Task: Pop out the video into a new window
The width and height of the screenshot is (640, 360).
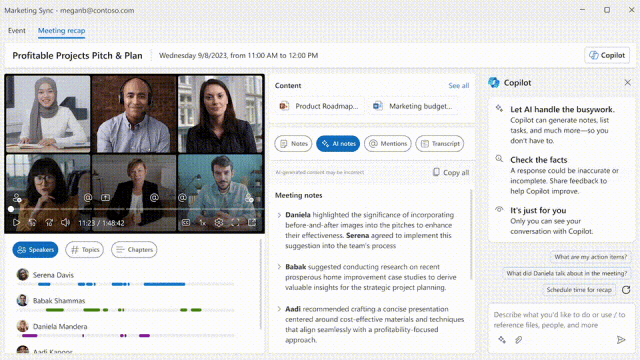Action: [252, 223]
